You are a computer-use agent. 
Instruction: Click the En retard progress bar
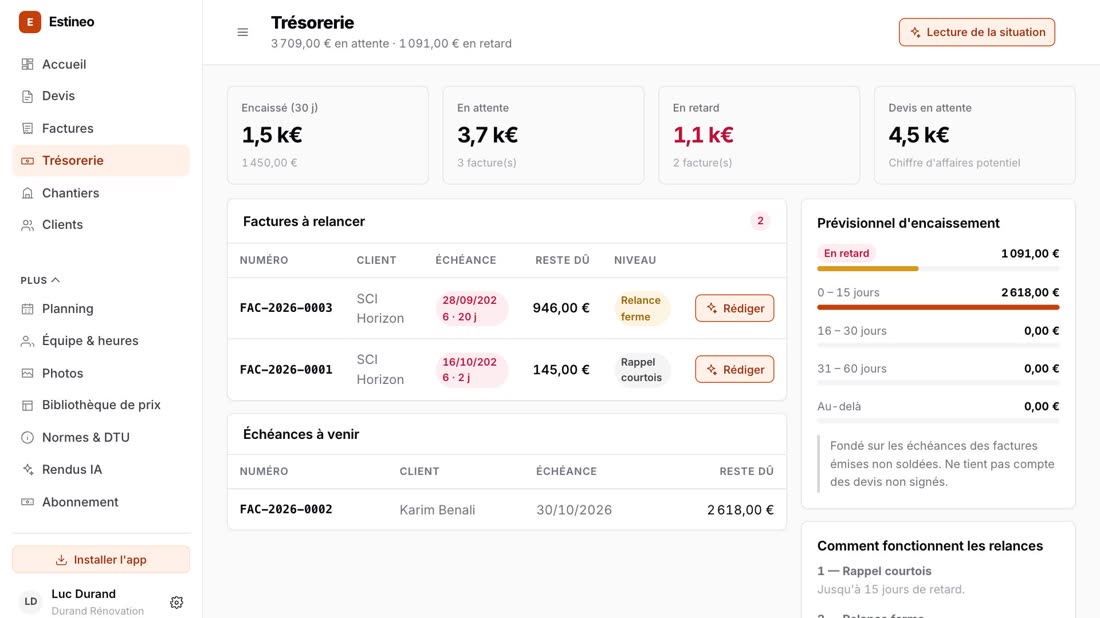pos(938,269)
